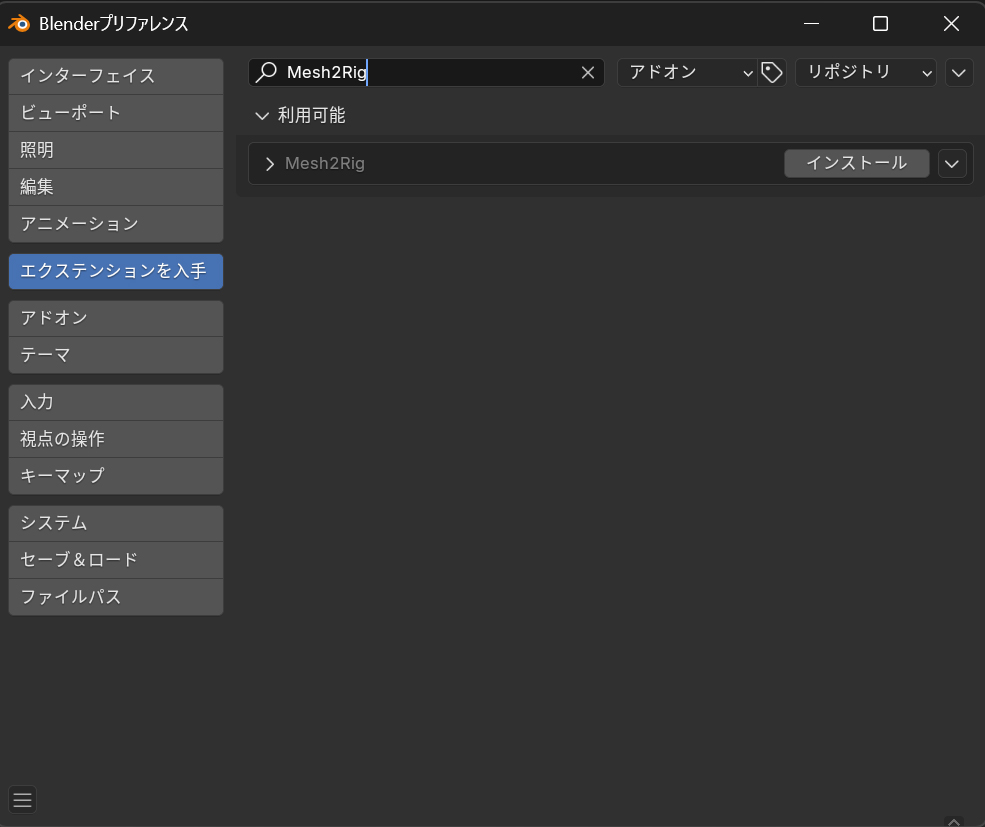This screenshot has width=985, height=827.
Task: Open extensions options chevron next to リポジトリ
Action: (x=959, y=72)
